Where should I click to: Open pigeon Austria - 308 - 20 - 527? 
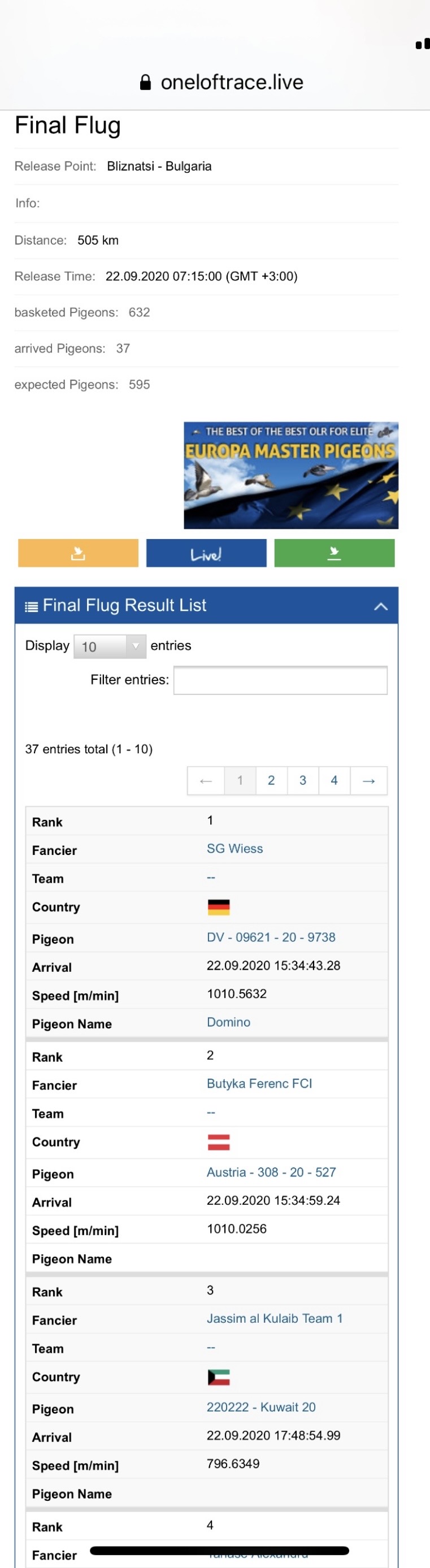point(271,1172)
